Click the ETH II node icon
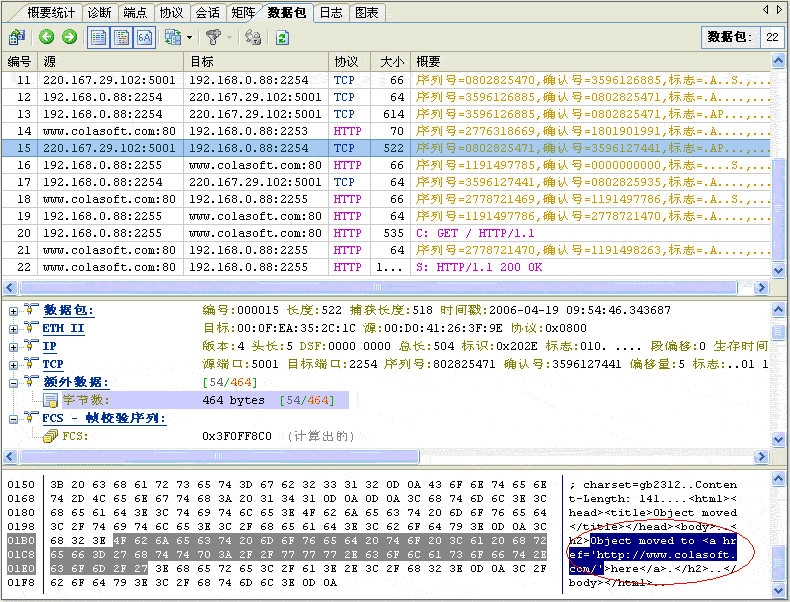Screen dimensions: 790x602 click(x=31, y=327)
